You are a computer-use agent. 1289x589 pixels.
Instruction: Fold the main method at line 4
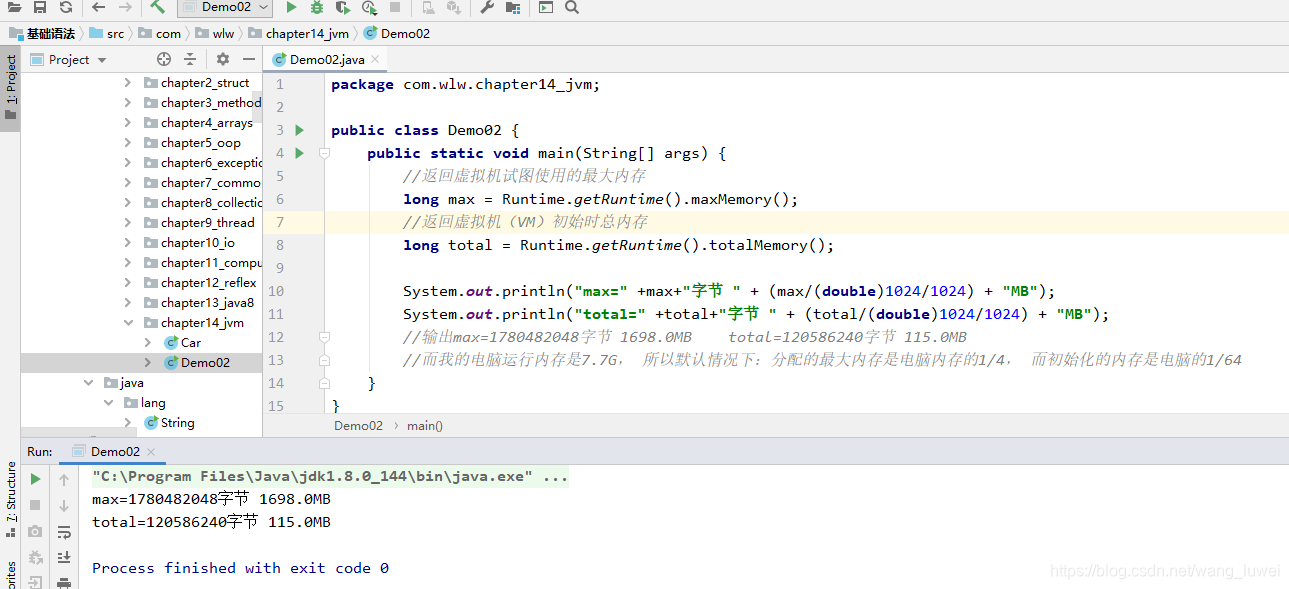[324, 153]
